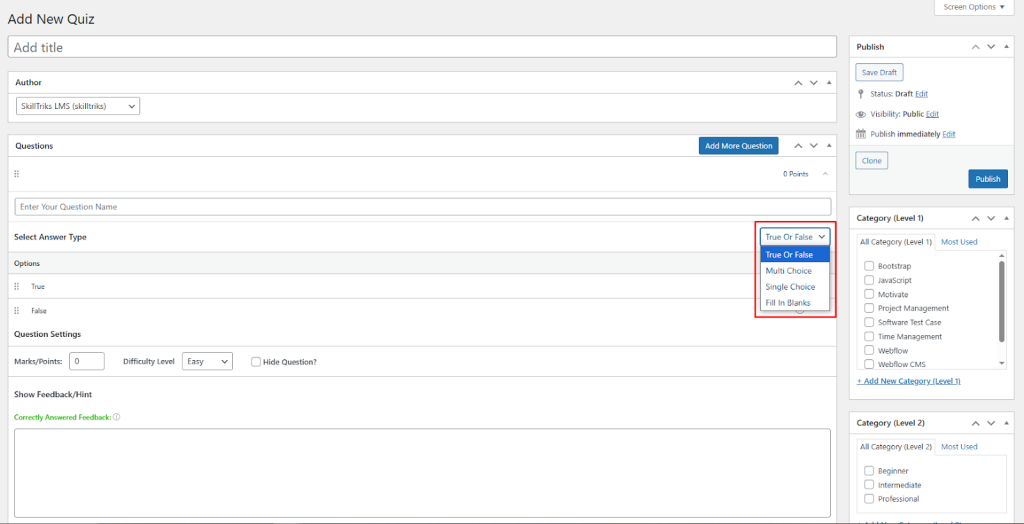The height and width of the screenshot is (524, 1024).
Task: Check the JavaScript category
Action: pos(868,280)
